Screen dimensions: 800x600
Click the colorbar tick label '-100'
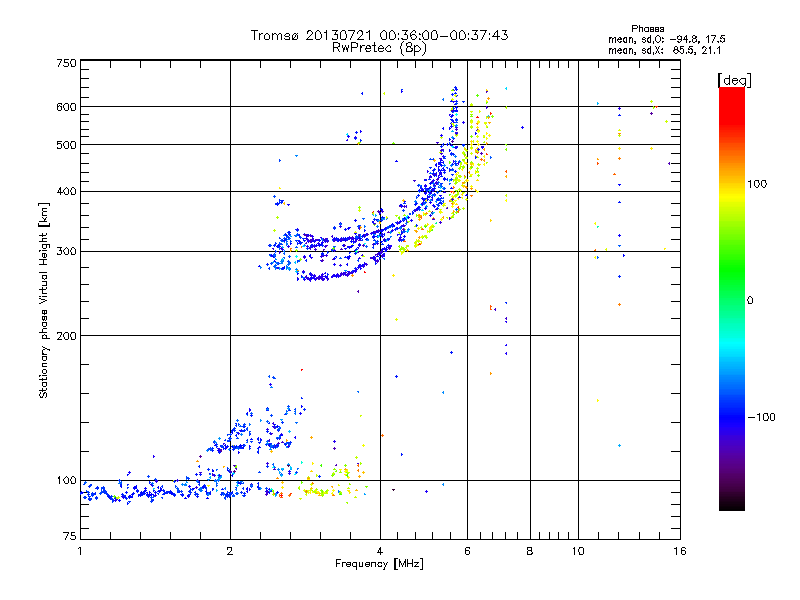(x=762, y=417)
